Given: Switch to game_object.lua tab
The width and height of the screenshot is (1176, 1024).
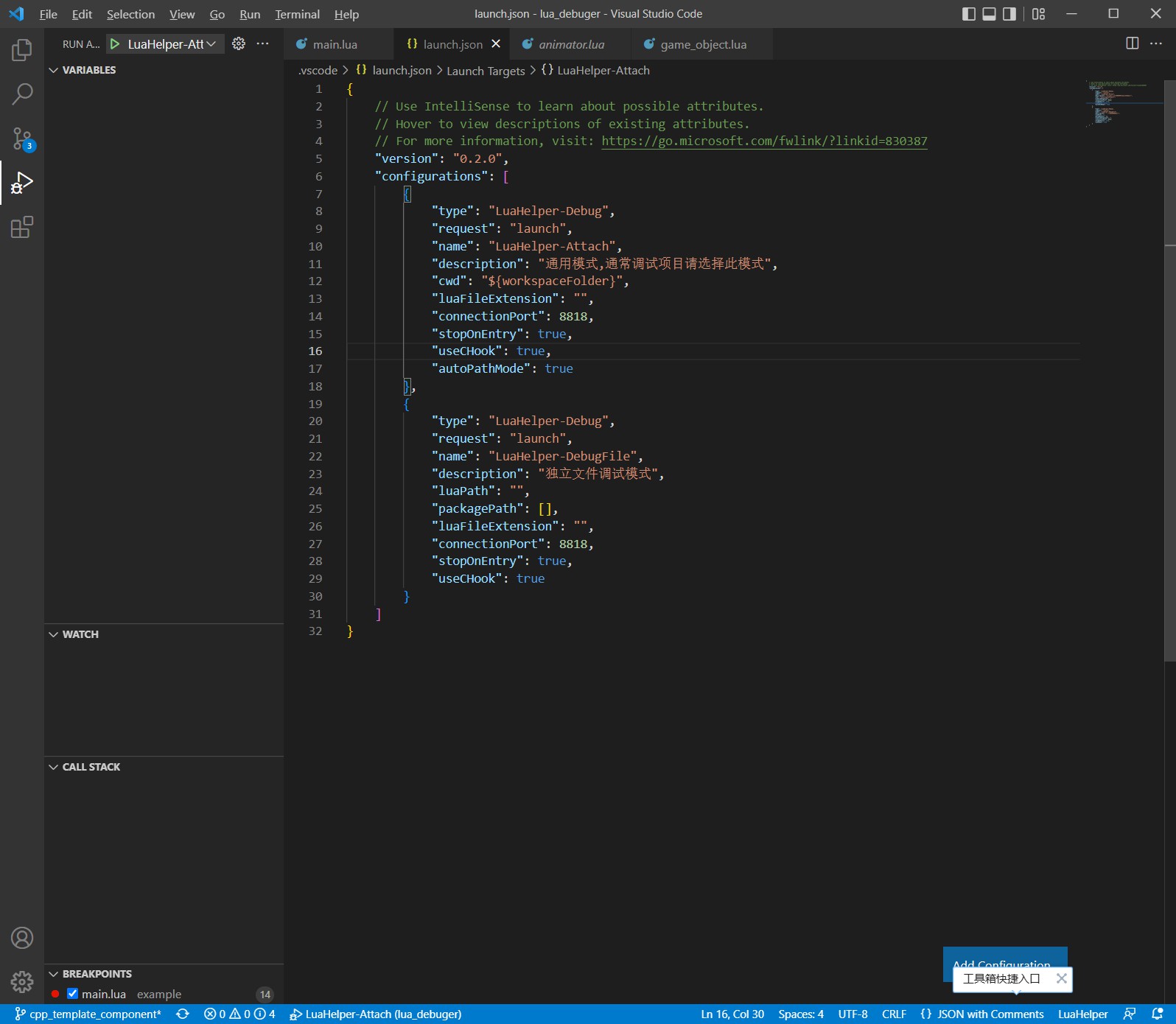Looking at the screenshot, I should tap(703, 44).
